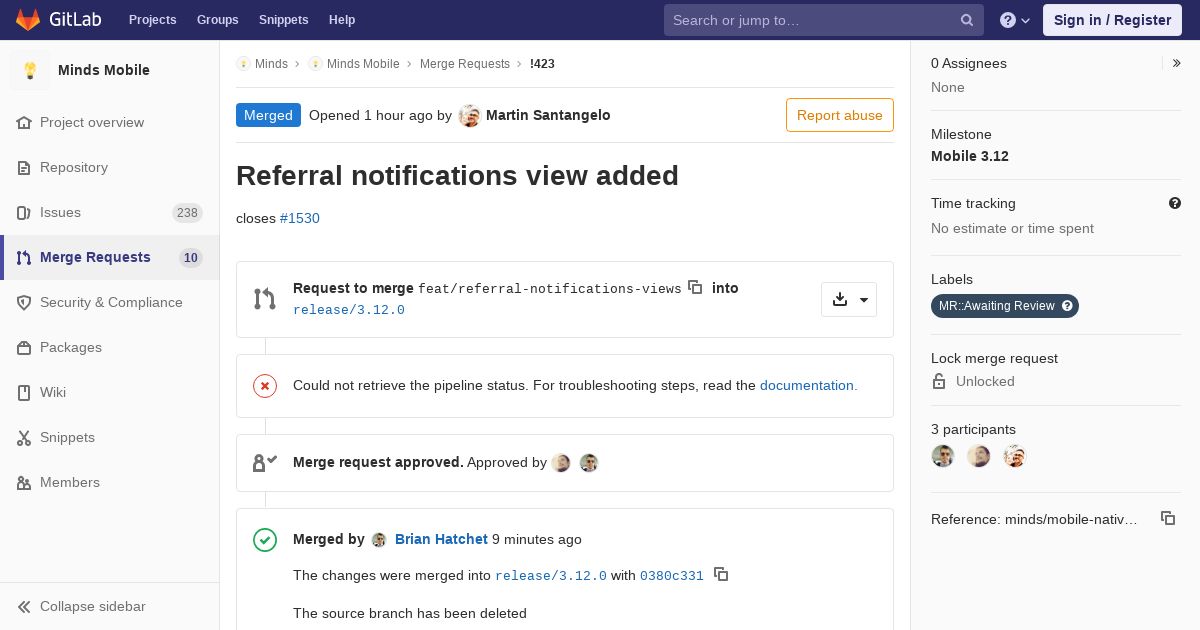Image resolution: width=1200 pixels, height=630 pixels.
Task: Open the Help top menu
Action: coord(342,20)
